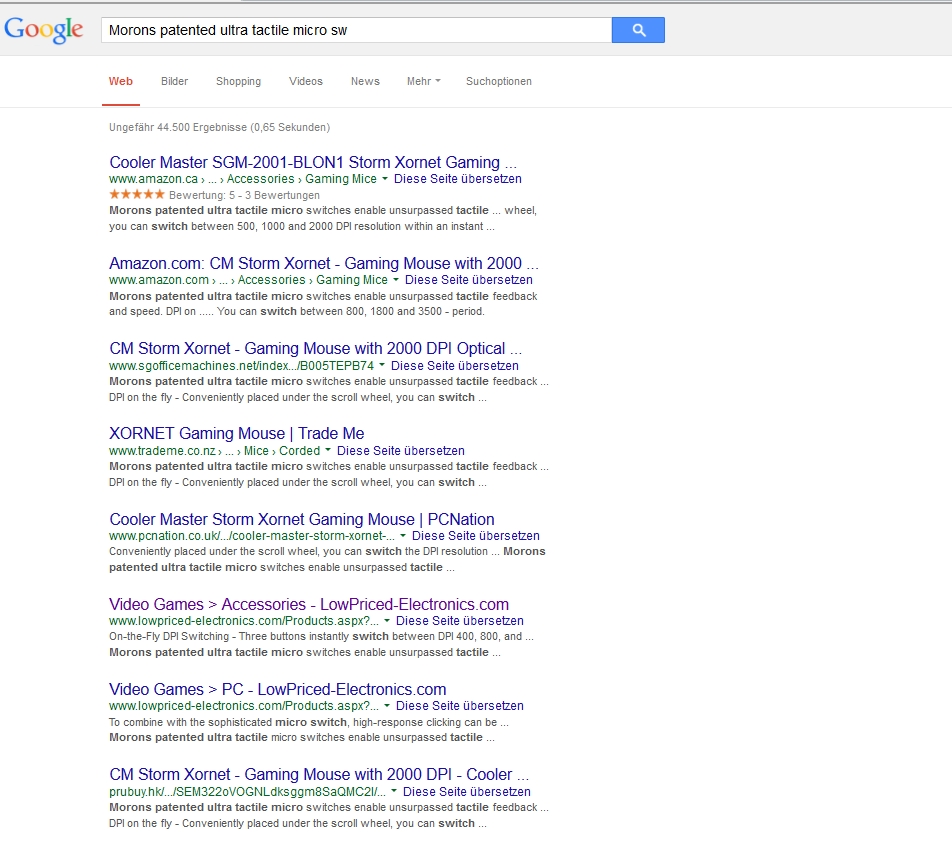Expand dropdown arrow next to amazon.ca URL
This screenshot has width=952, height=841.
(x=384, y=179)
